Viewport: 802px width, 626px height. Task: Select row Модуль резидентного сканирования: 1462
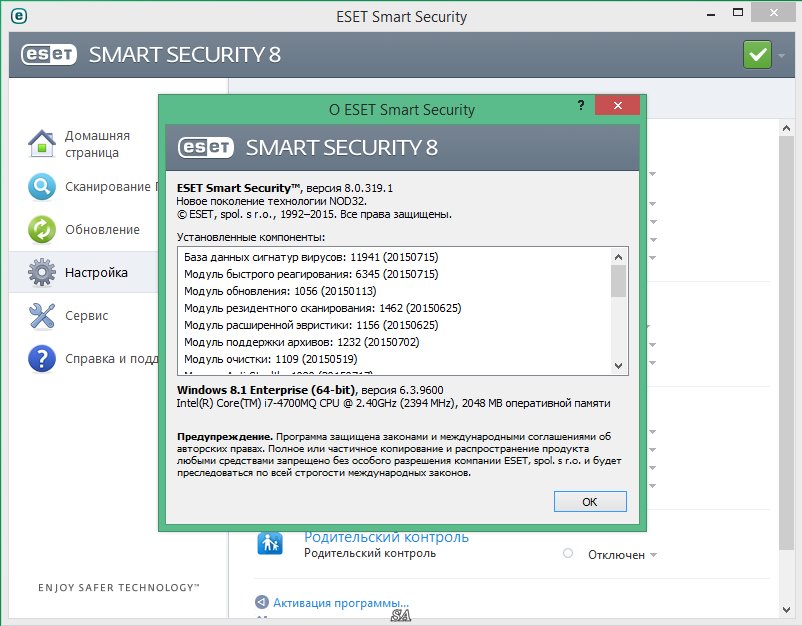(x=323, y=308)
